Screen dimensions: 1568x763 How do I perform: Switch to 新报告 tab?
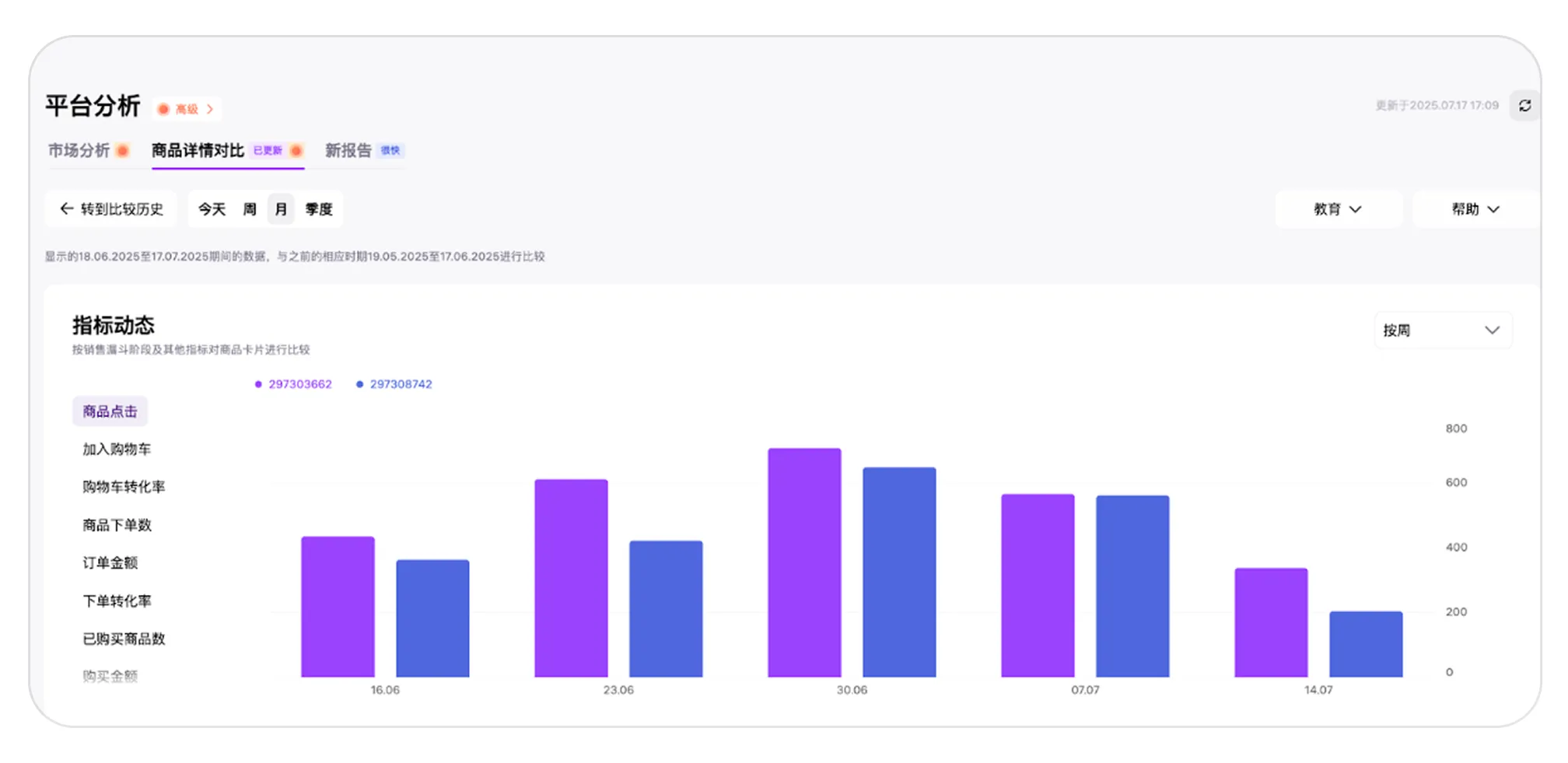(x=348, y=150)
